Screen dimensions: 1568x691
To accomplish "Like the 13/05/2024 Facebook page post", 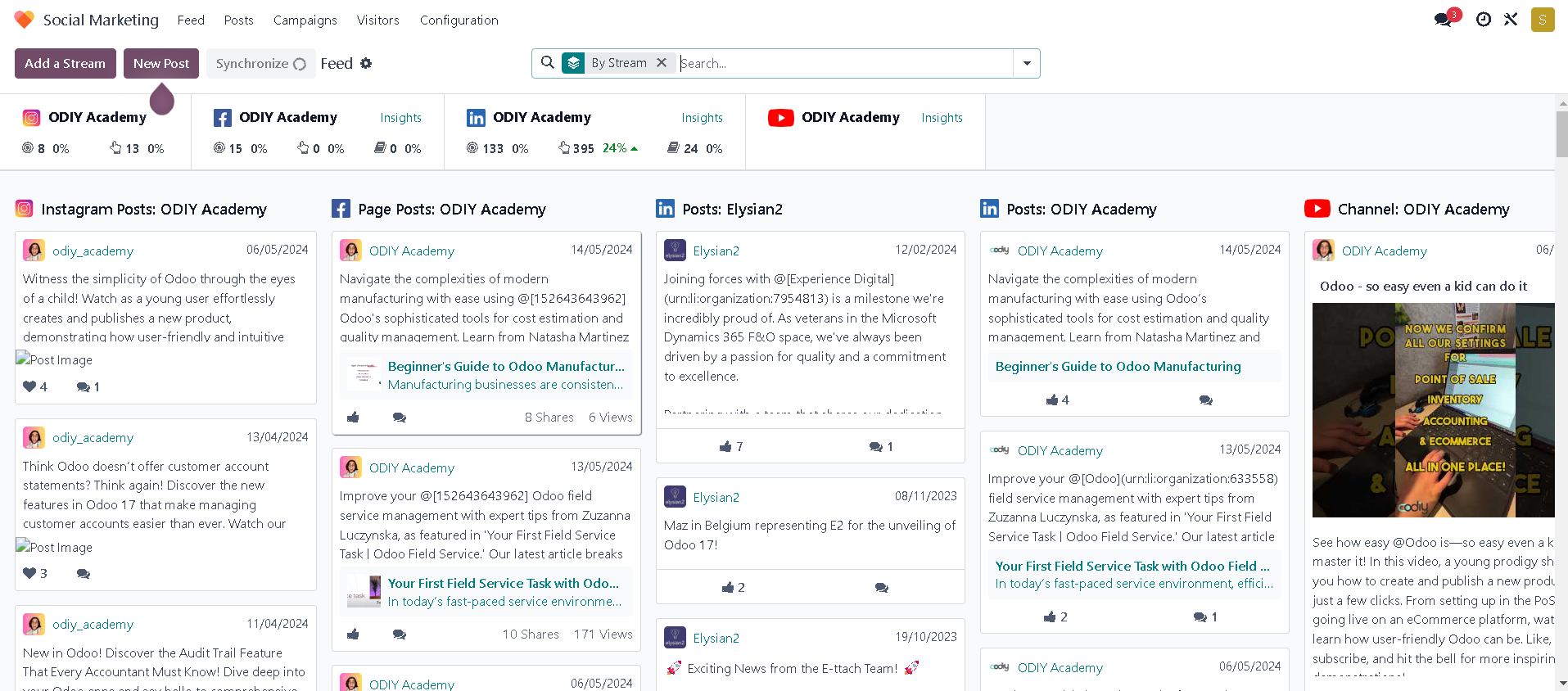I will coord(353,634).
